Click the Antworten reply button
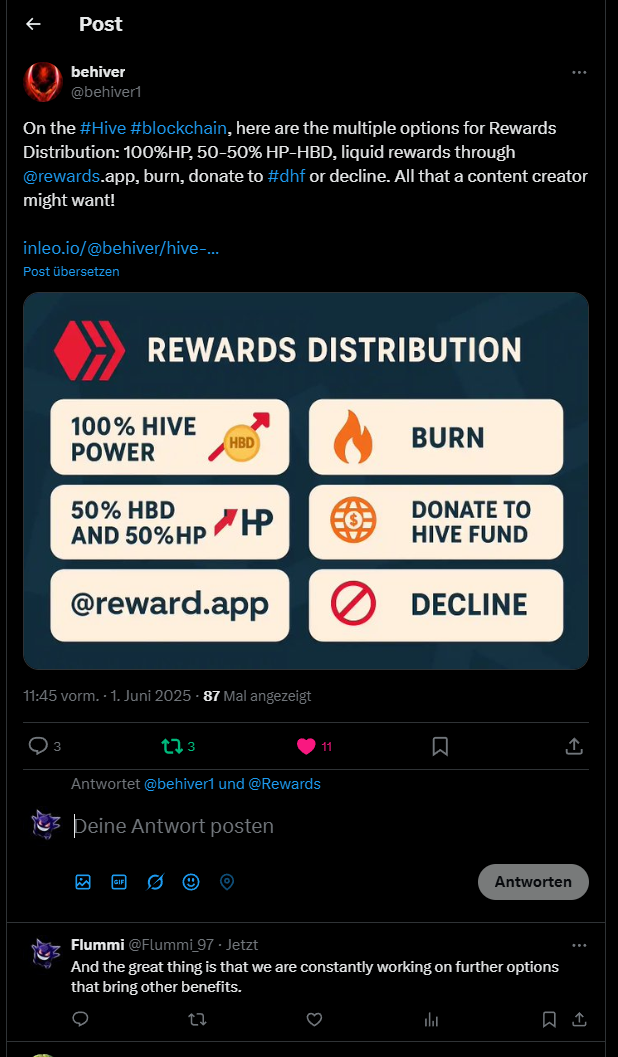 [x=533, y=882]
